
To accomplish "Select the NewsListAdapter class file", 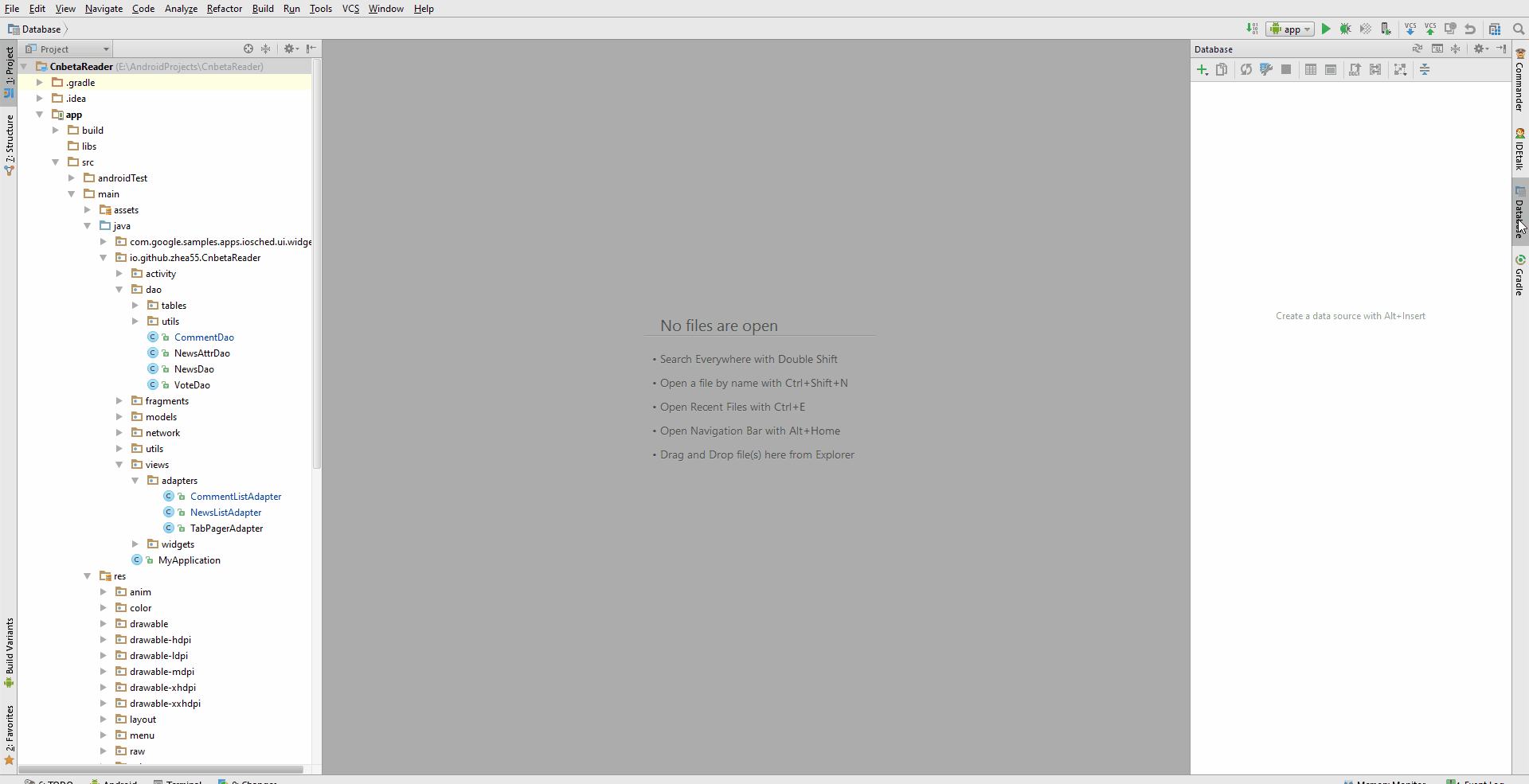I will click(x=225, y=513).
